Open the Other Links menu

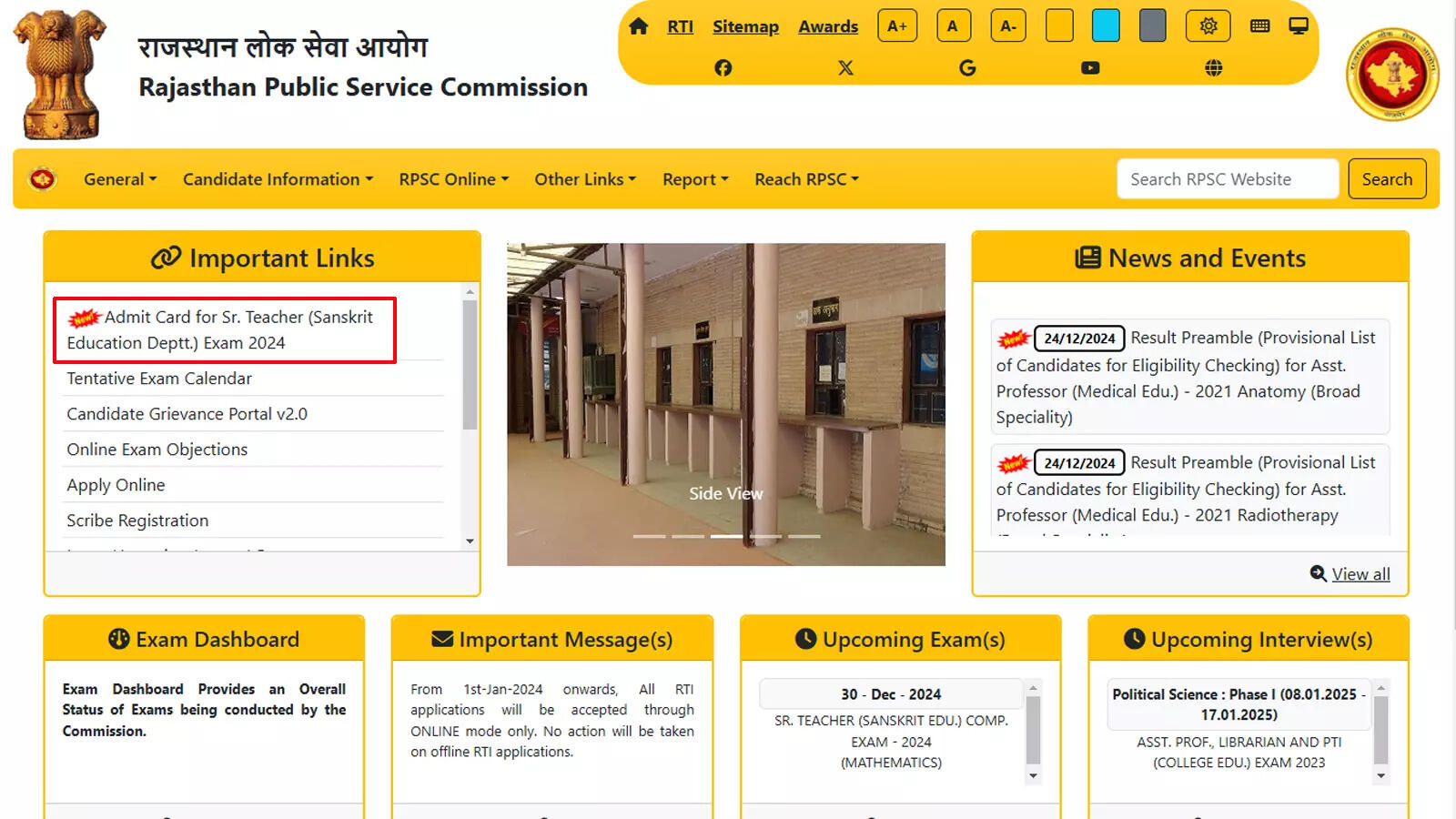(584, 179)
